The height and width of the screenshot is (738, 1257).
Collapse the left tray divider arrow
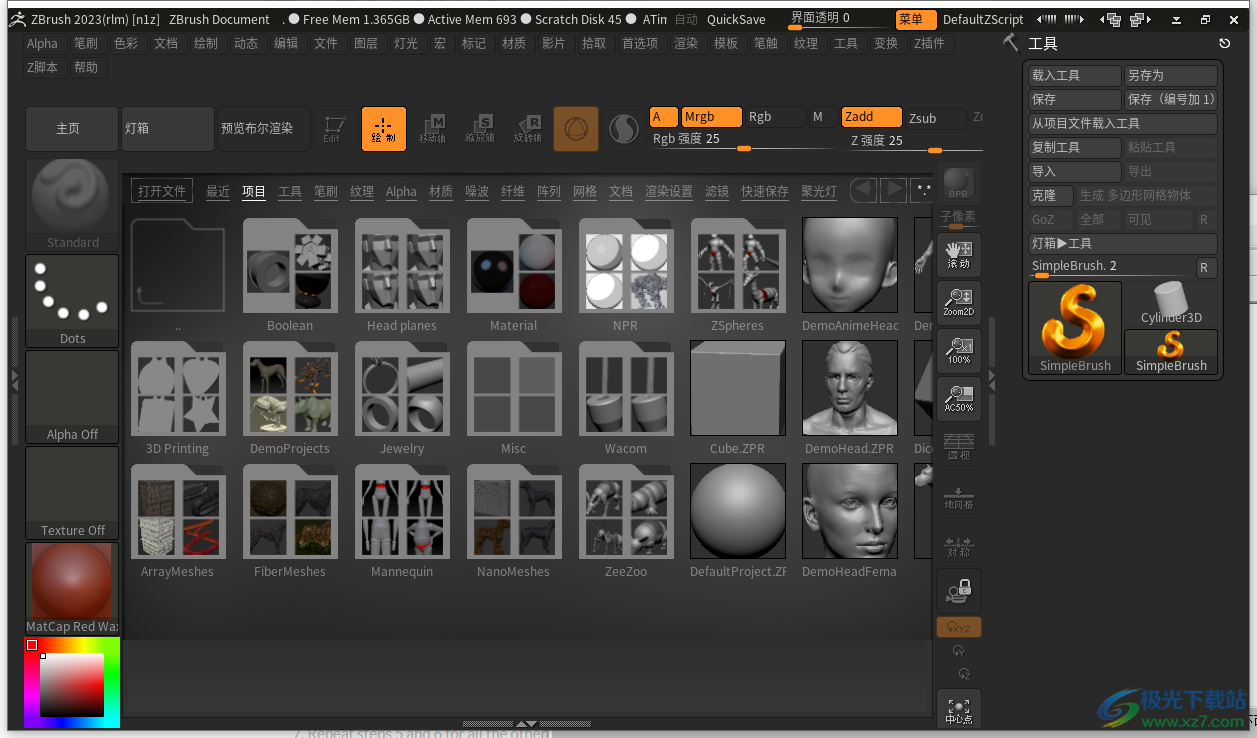tap(15, 380)
